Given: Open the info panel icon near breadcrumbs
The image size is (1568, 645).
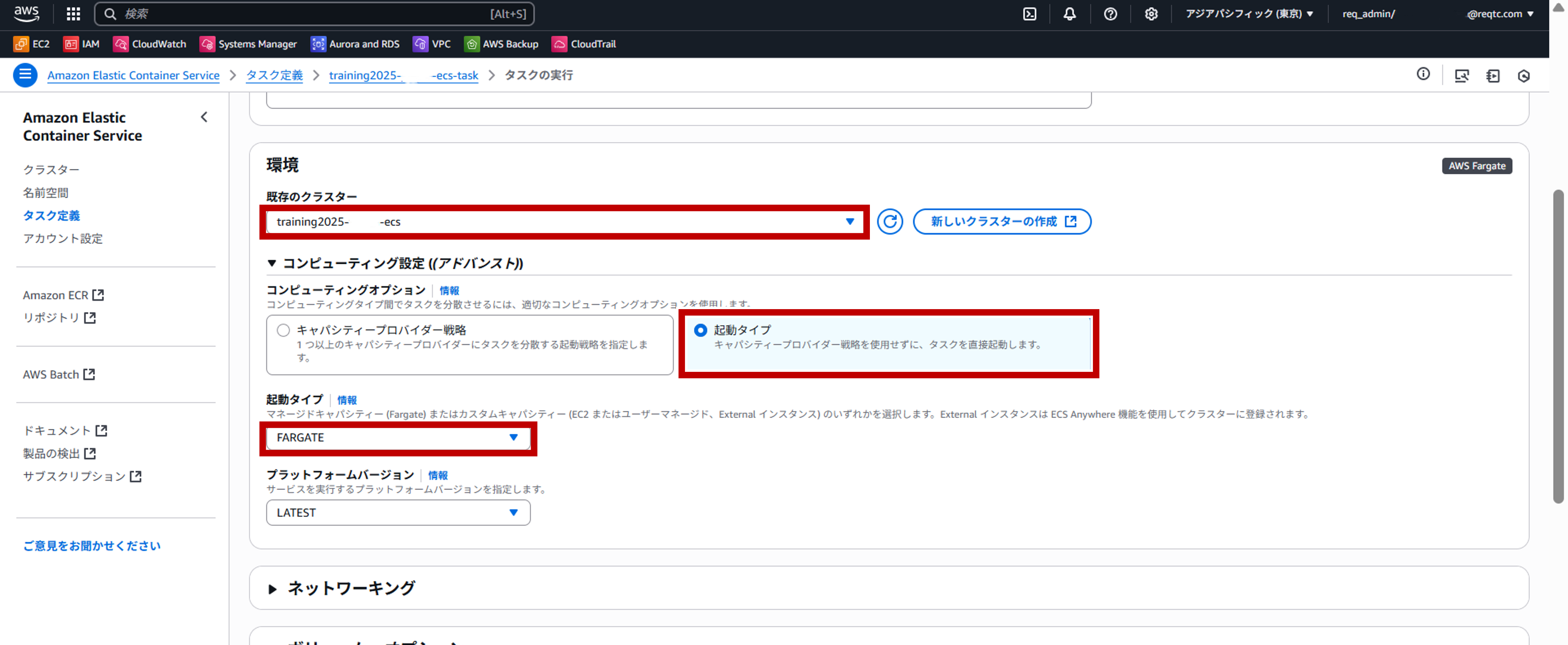Looking at the screenshot, I should [1423, 74].
